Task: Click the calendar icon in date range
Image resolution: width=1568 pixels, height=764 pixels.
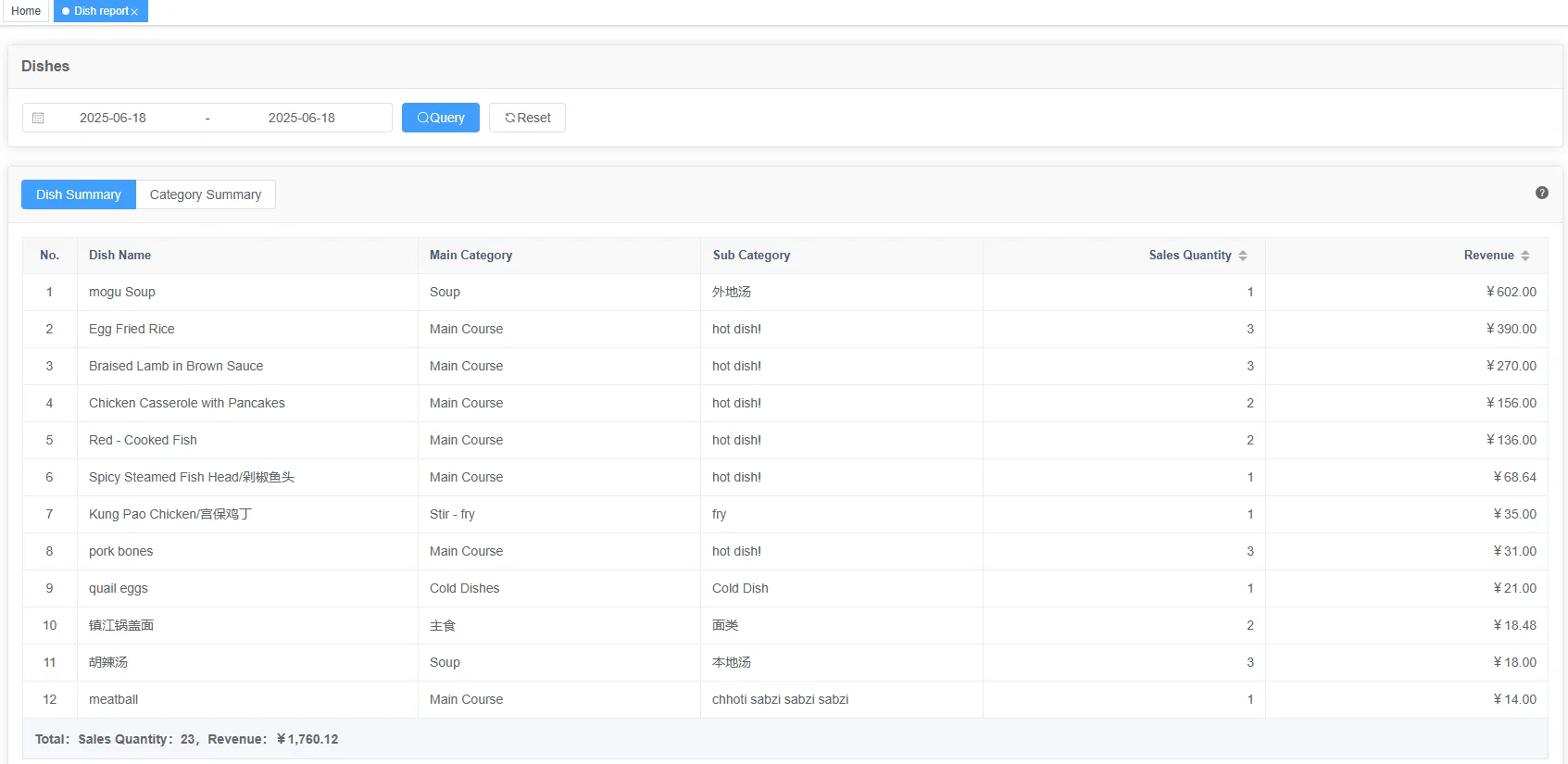Action: tap(38, 118)
